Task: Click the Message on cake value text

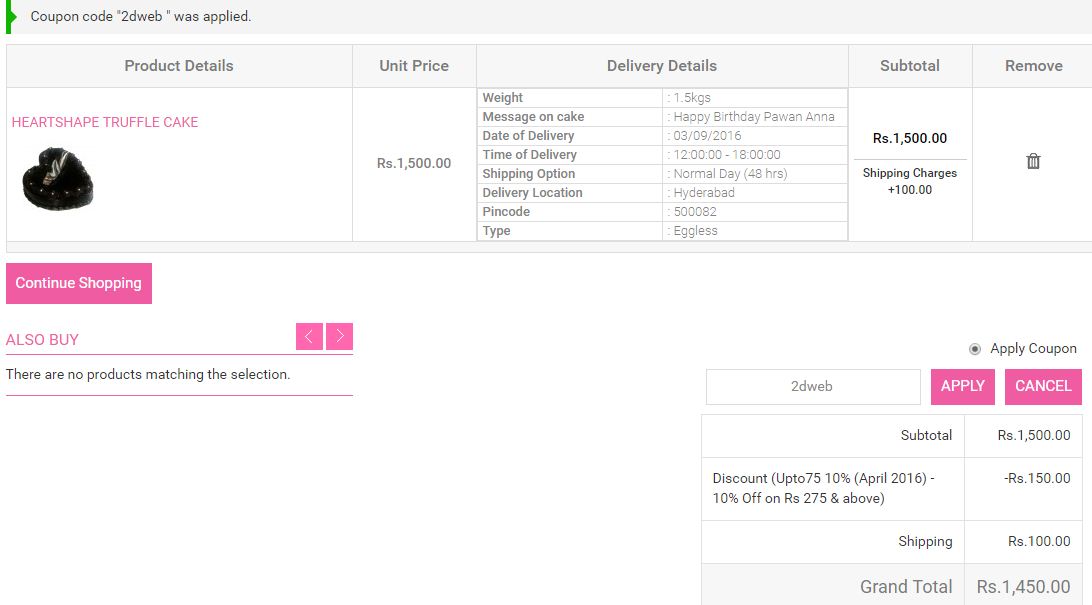Action: [x=753, y=117]
